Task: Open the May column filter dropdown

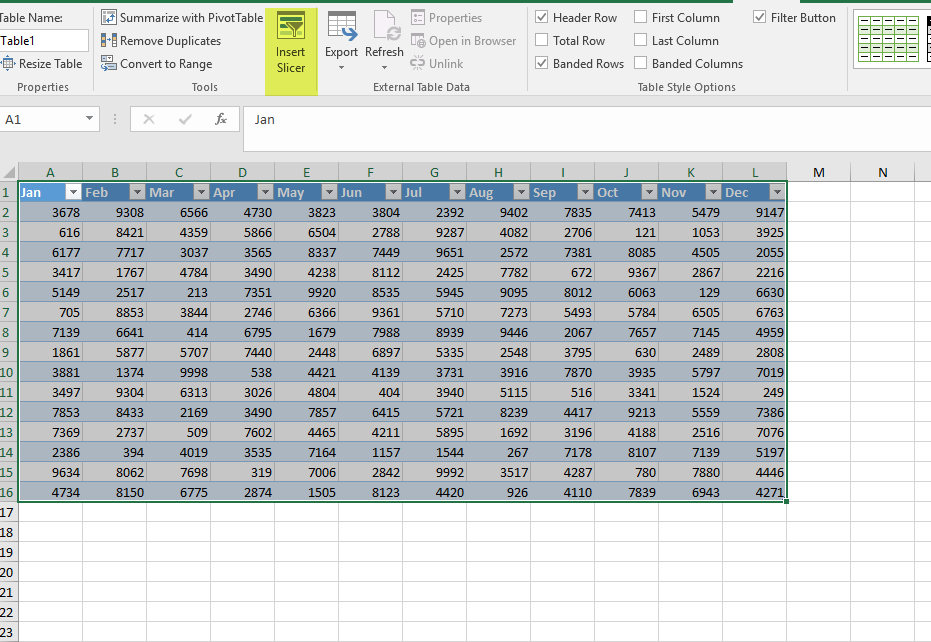Action: point(329,192)
